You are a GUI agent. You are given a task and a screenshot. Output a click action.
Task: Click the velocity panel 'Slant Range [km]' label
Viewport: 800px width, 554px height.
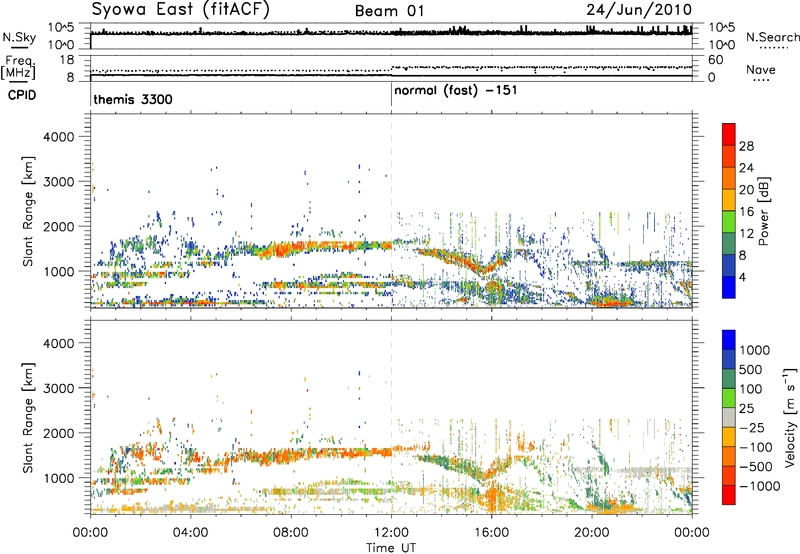pos(28,418)
